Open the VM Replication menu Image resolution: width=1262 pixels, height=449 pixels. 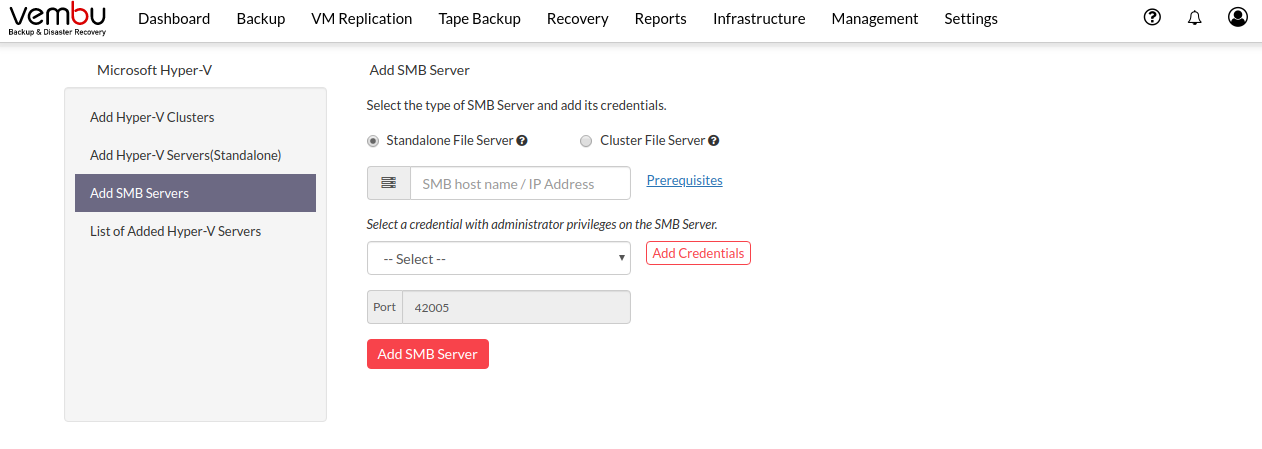362,18
